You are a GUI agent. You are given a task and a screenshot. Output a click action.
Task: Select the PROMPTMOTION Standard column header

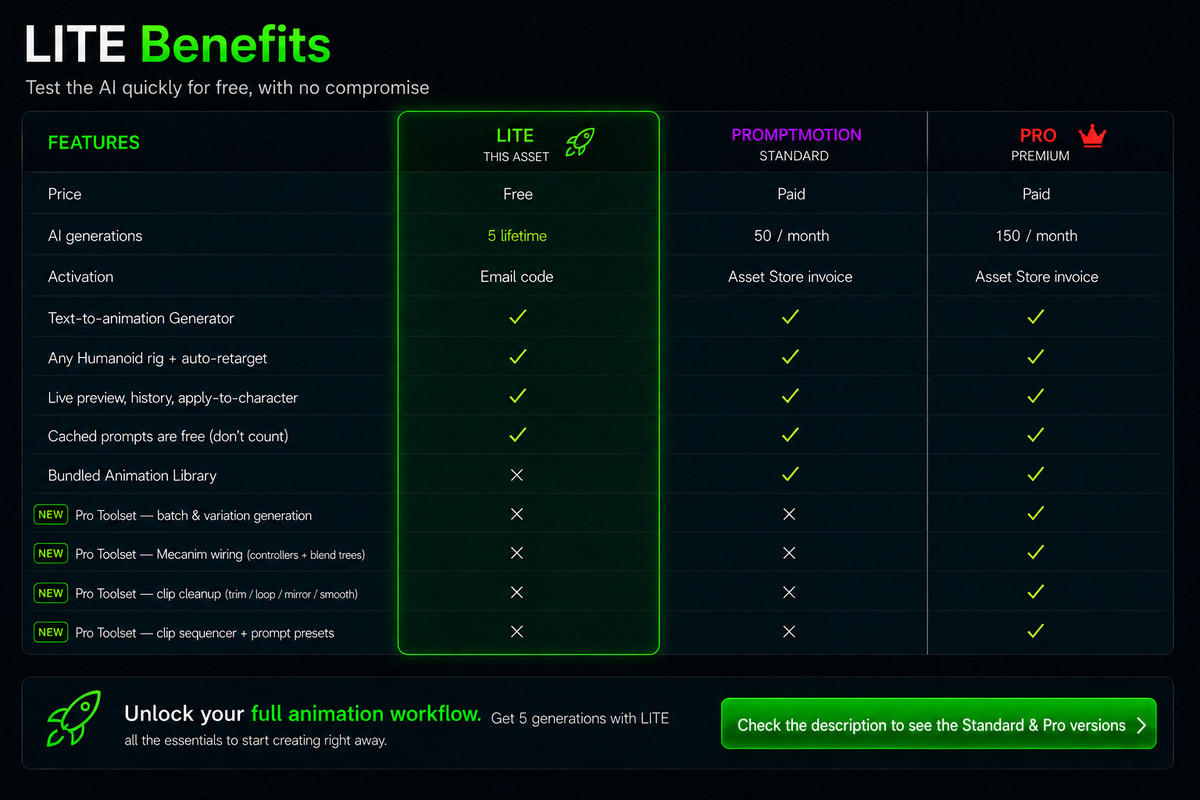796,144
